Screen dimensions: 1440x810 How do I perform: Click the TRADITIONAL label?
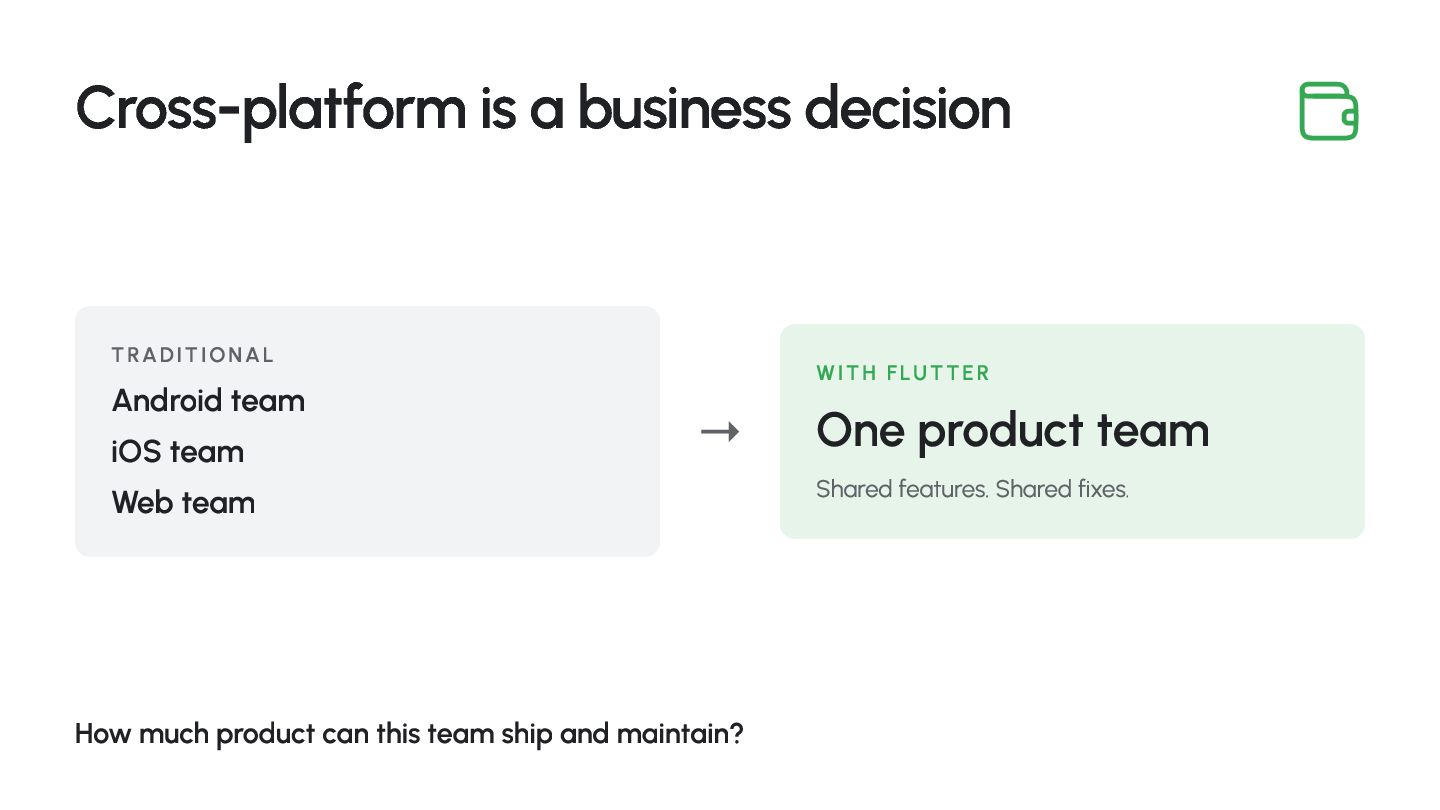[193, 355]
